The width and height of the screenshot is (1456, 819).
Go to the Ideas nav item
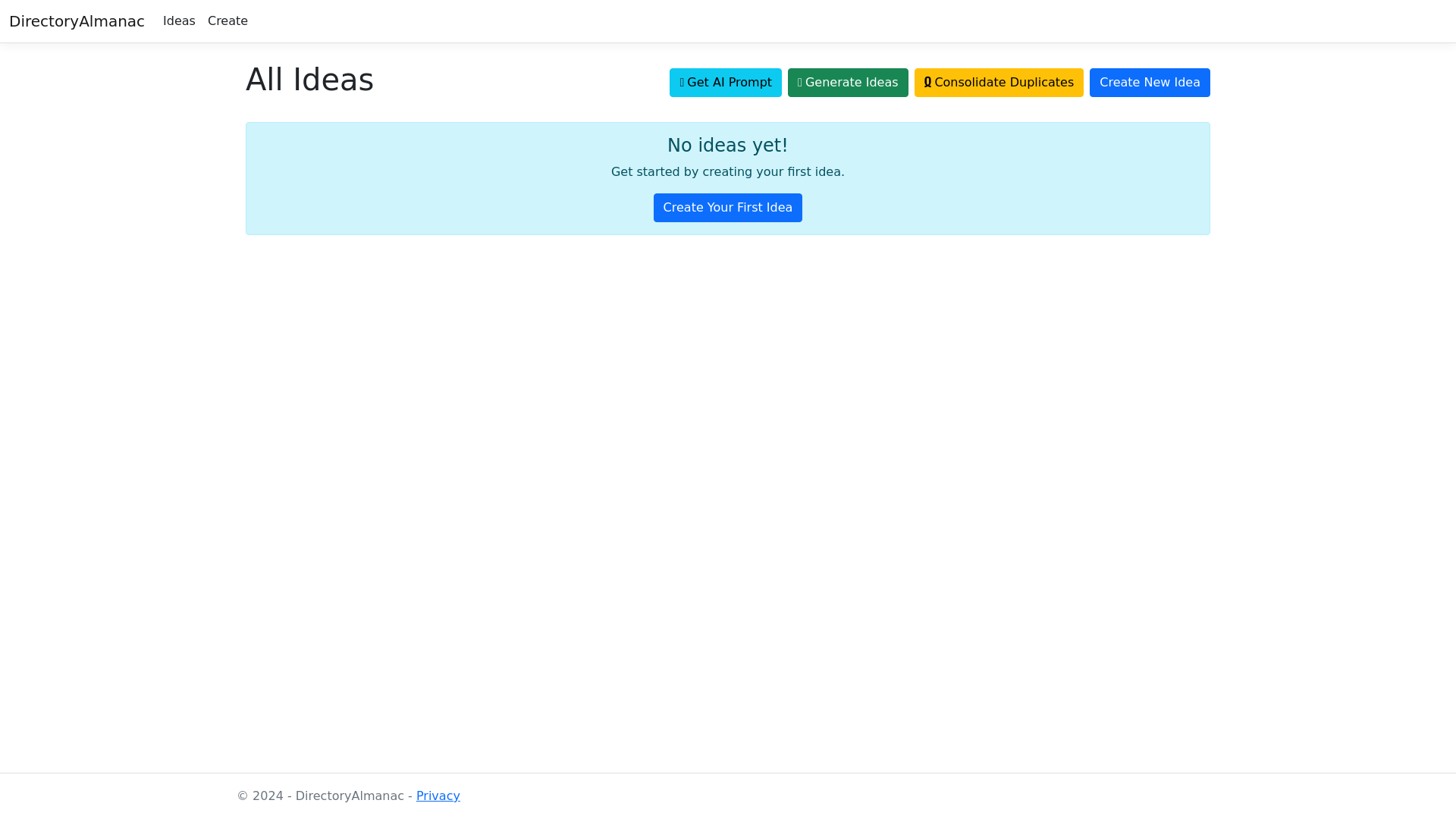(x=179, y=21)
